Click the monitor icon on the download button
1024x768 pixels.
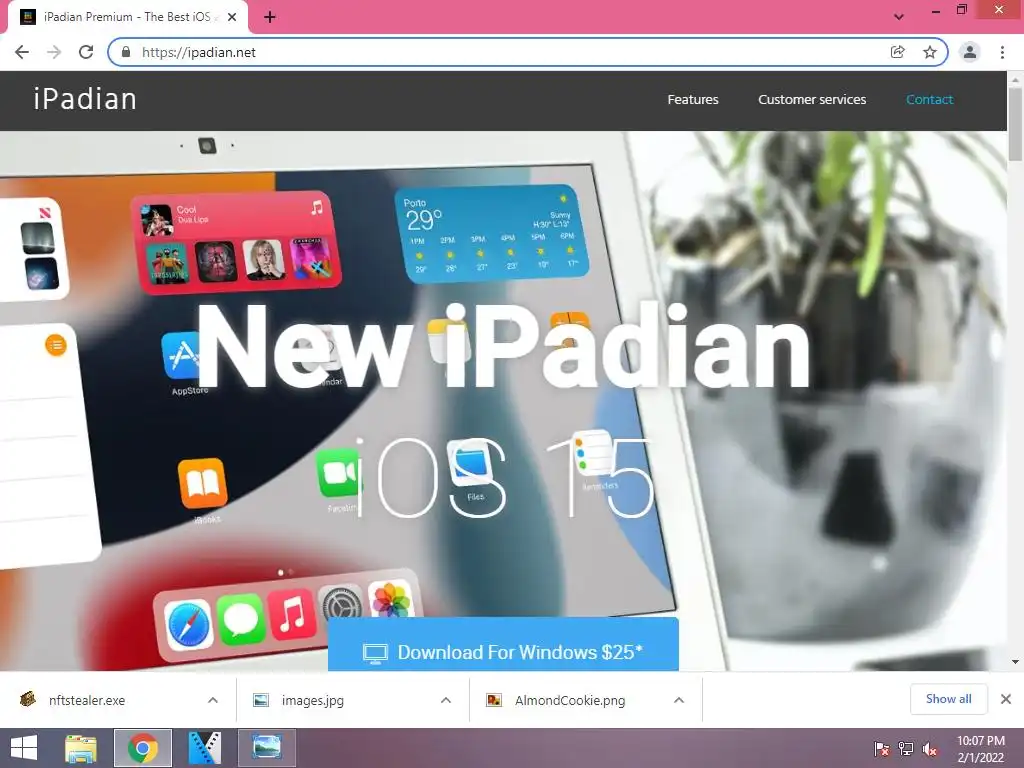375,653
